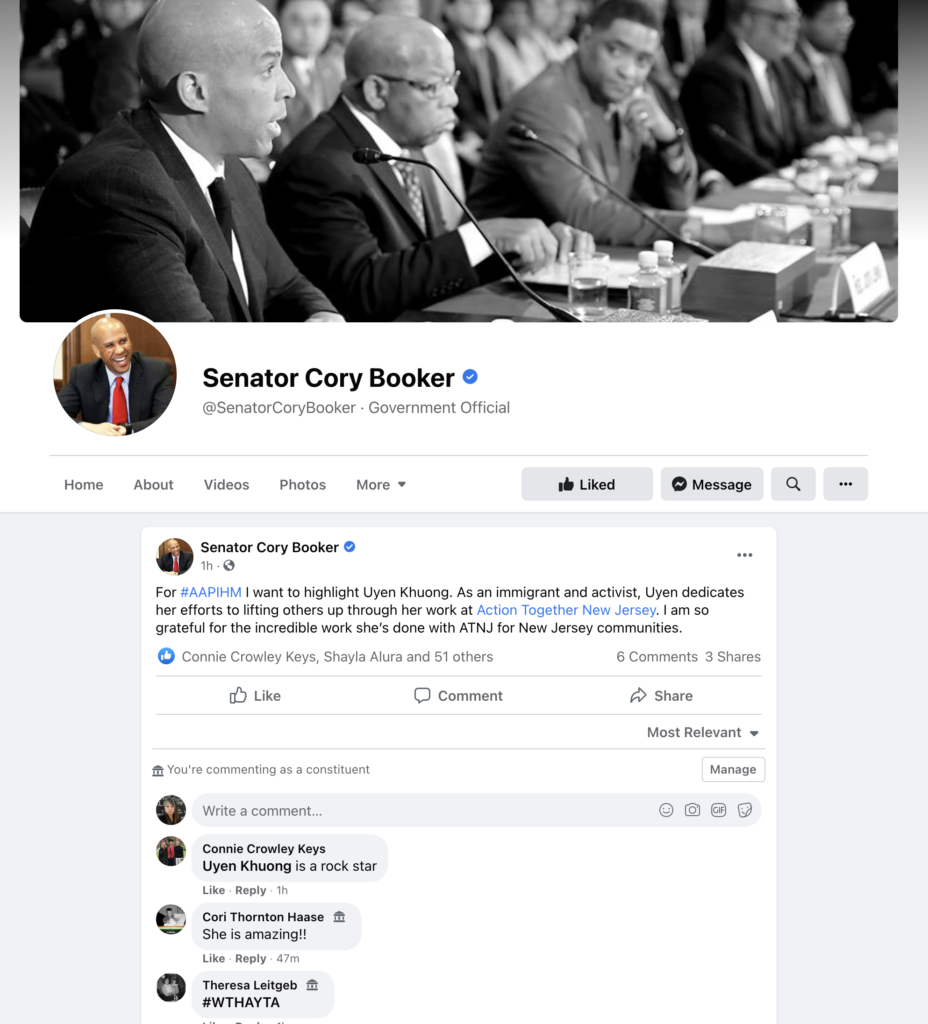Screen dimensions: 928x1024
Task: Open the Videos tab
Action: [226, 485]
